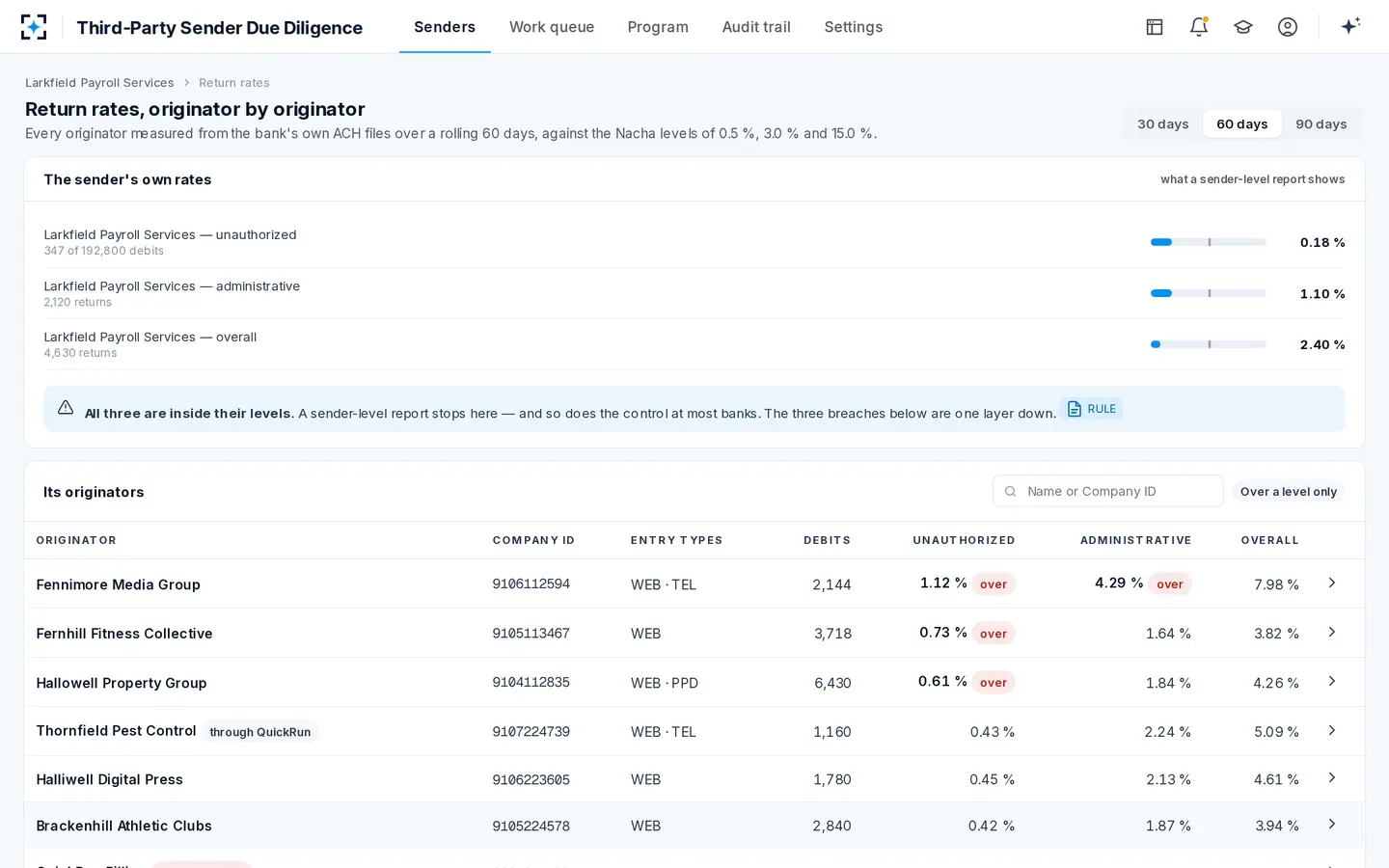The width and height of the screenshot is (1389, 868).
Task: Open the learning graduation cap icon
Action: click(x=1243, y=27)
